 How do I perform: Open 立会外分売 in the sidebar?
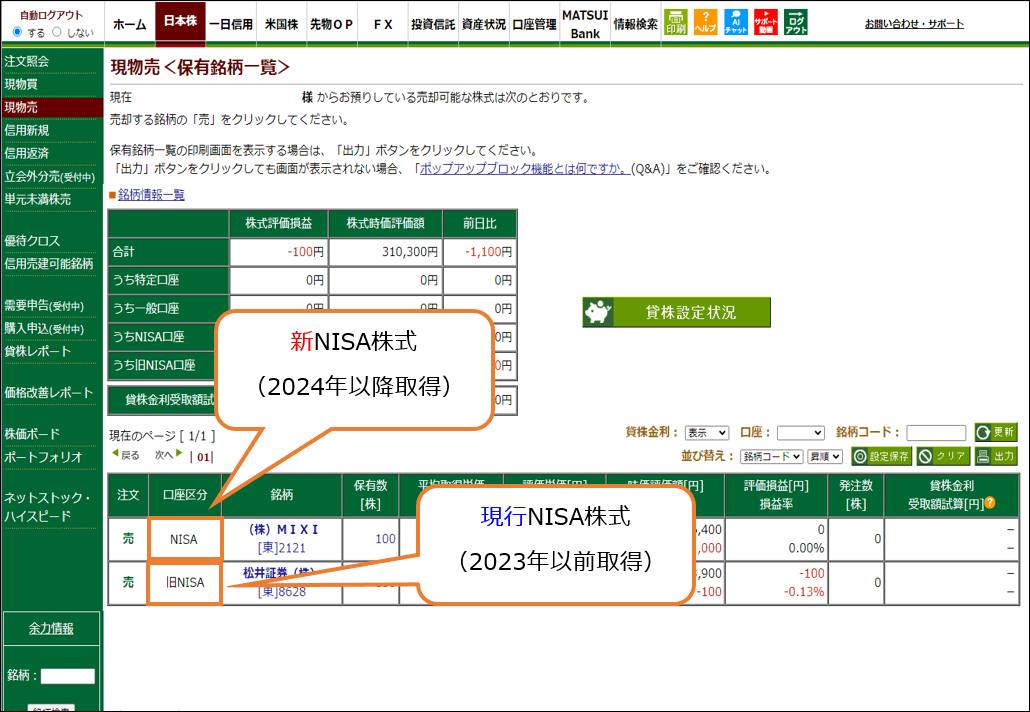click(x=51, y=176)
